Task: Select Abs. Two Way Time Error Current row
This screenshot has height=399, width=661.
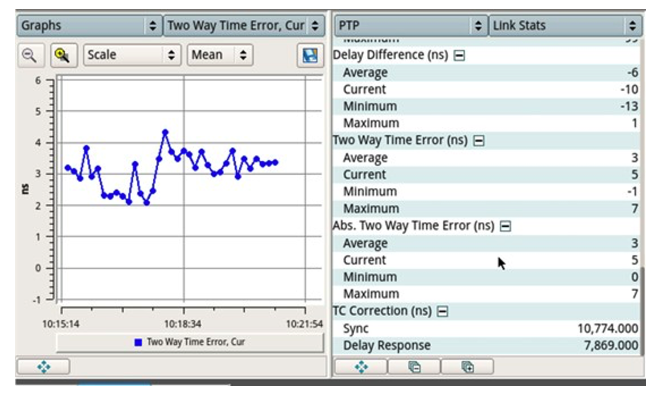Action: point(486,260)
